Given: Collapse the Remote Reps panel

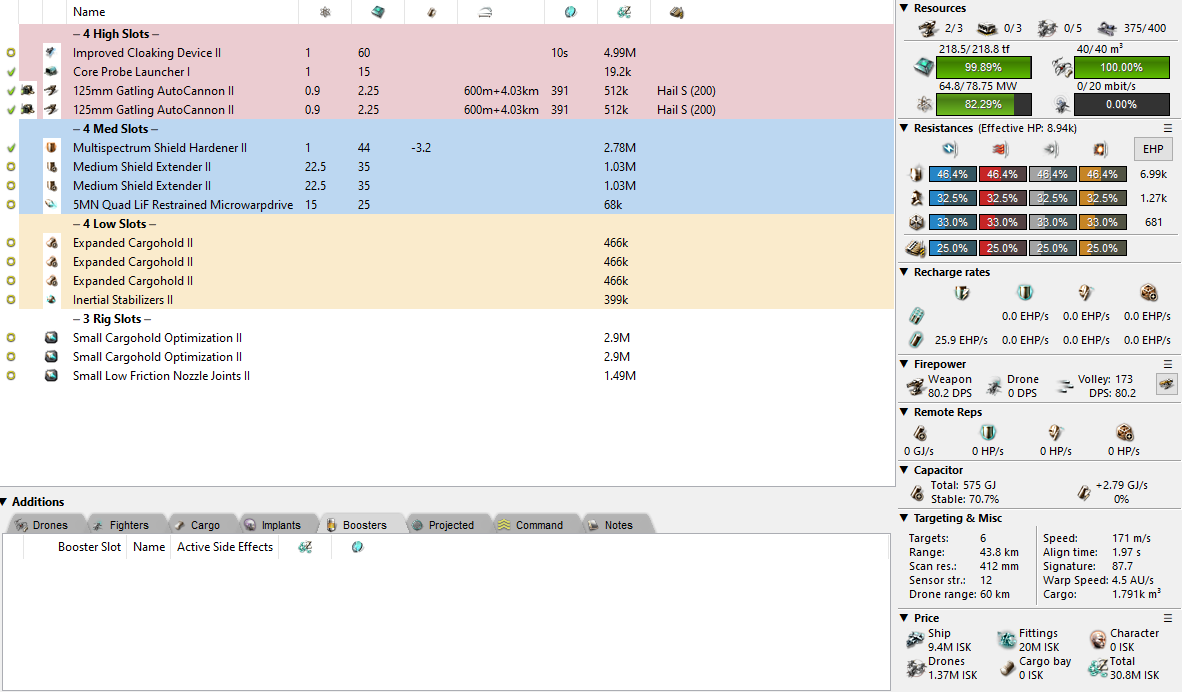Looking at the screenshot, I should pyautogui.click(x=905, y=412).
